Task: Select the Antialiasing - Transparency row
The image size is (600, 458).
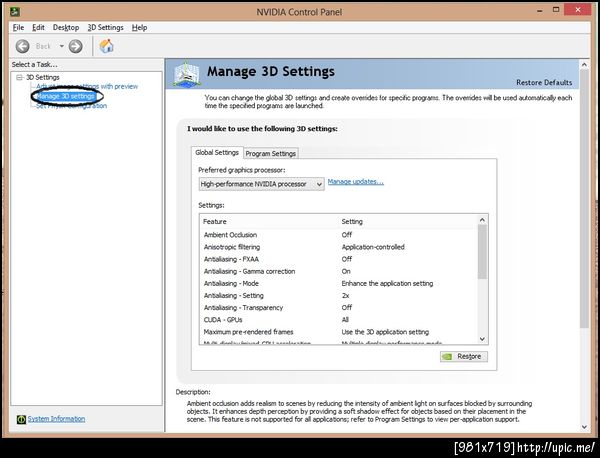Action: (339, 308)
